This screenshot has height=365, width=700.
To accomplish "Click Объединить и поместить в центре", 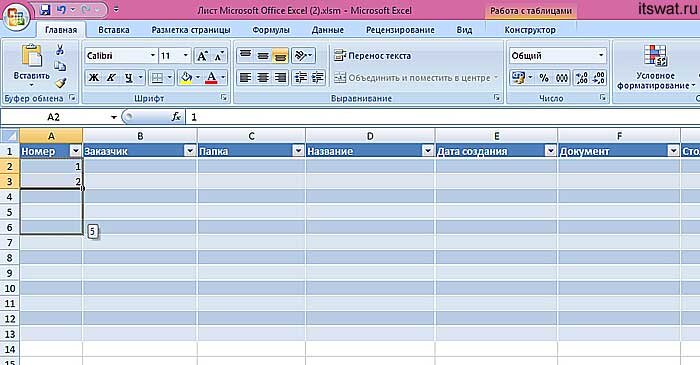I will 412,78.
